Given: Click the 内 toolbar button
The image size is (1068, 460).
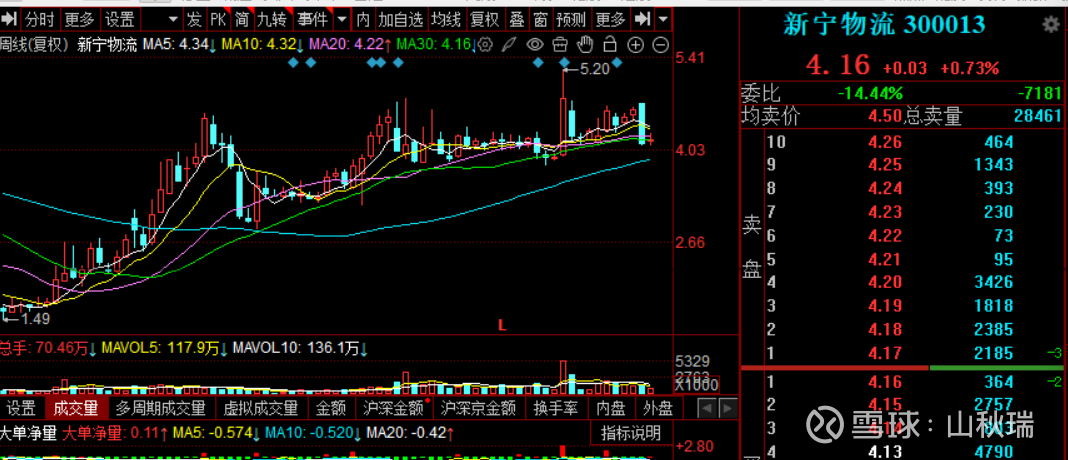Looking at the screenshot, I should pyautogui.click(x=364, y=18).
